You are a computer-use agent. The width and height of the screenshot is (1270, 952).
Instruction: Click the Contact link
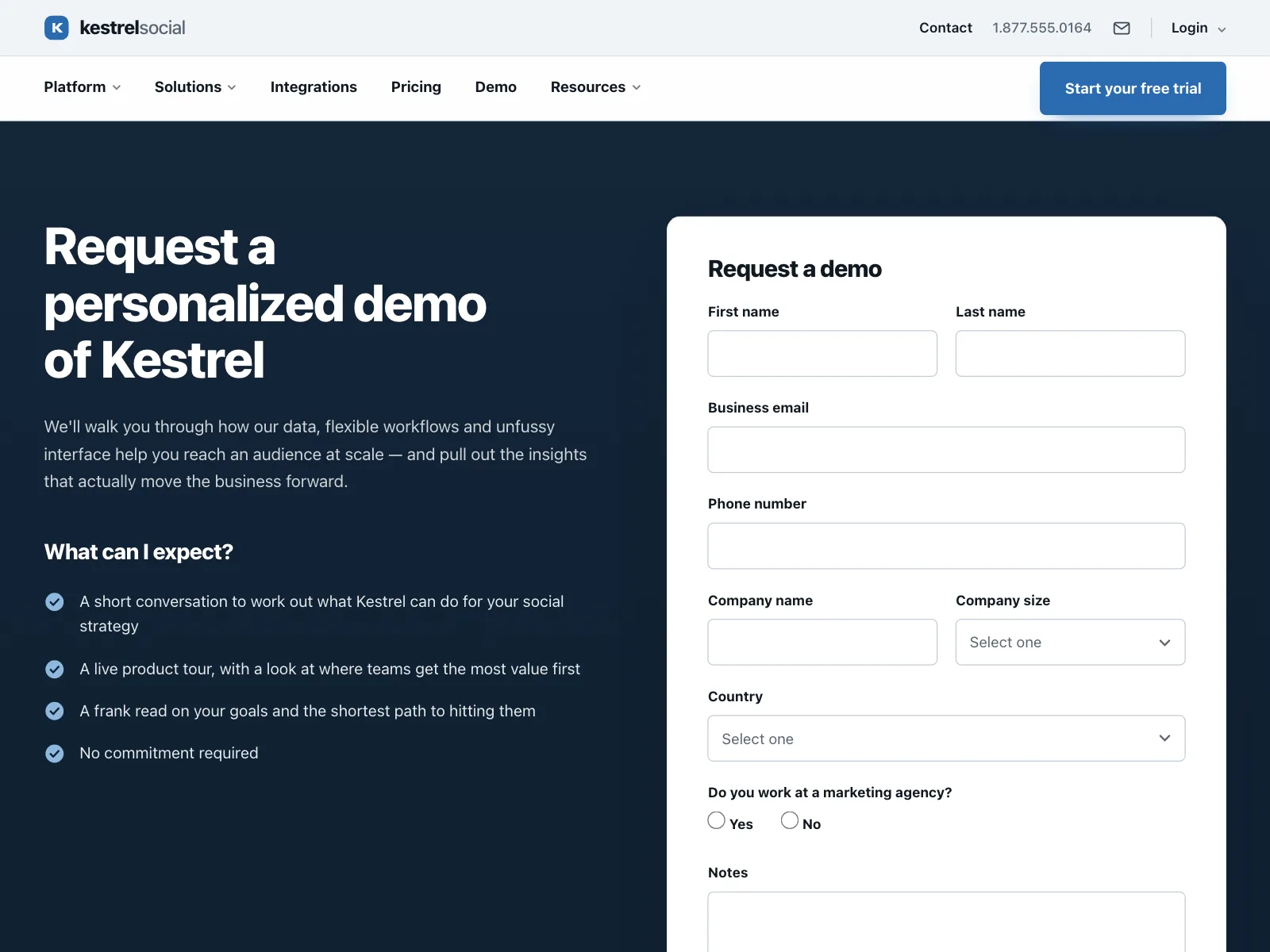945,28
